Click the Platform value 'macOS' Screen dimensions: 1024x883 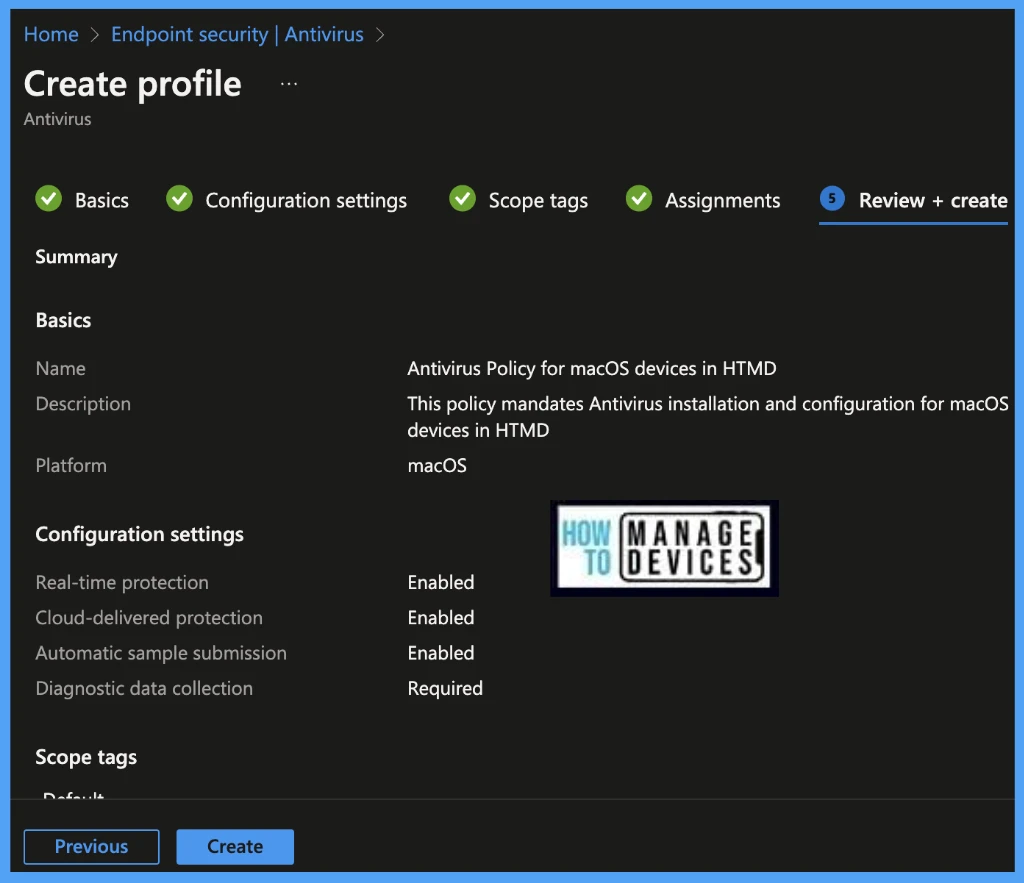click(437, 466)
